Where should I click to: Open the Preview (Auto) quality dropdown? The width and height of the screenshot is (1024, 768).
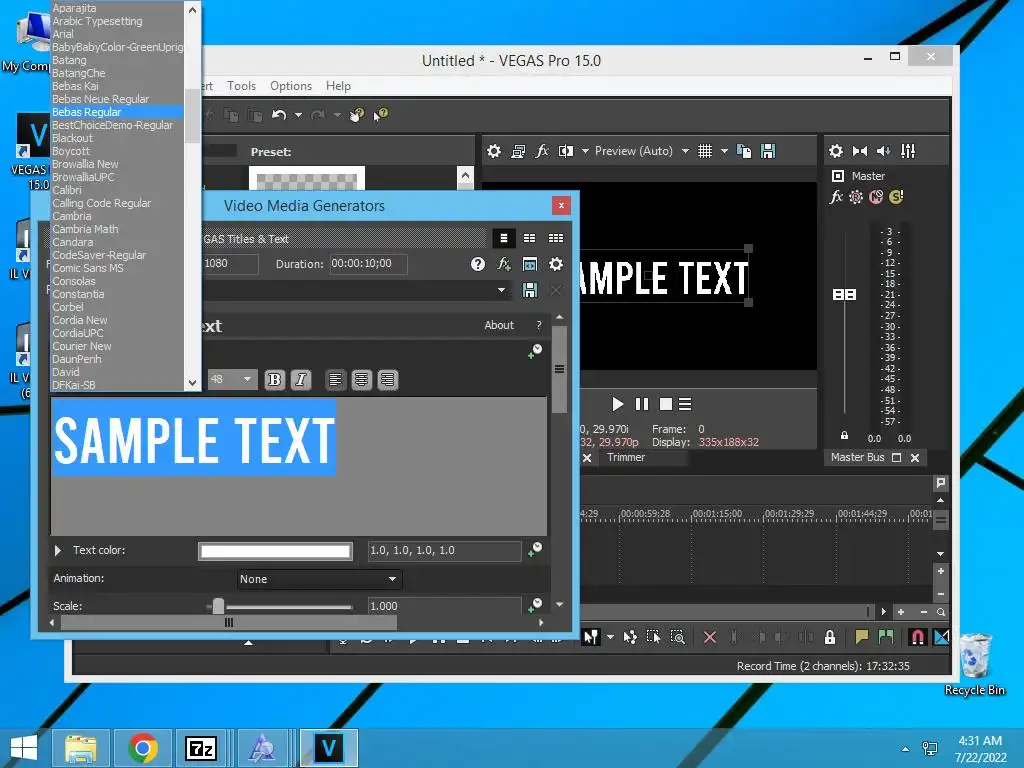(x=685, y=152)
